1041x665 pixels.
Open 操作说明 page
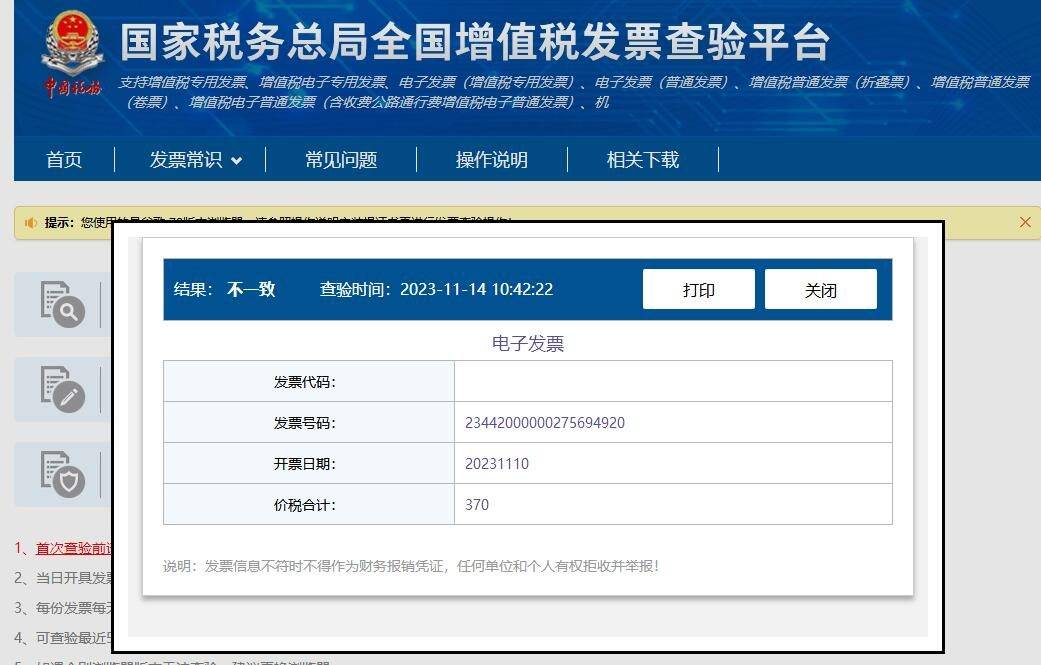492,160
